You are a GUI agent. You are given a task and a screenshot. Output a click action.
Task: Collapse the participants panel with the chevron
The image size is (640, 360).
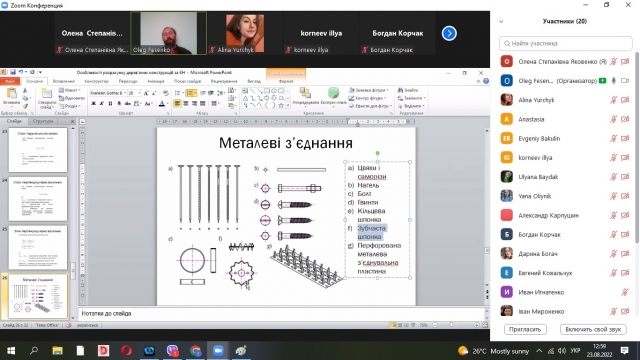click(501, 22)
